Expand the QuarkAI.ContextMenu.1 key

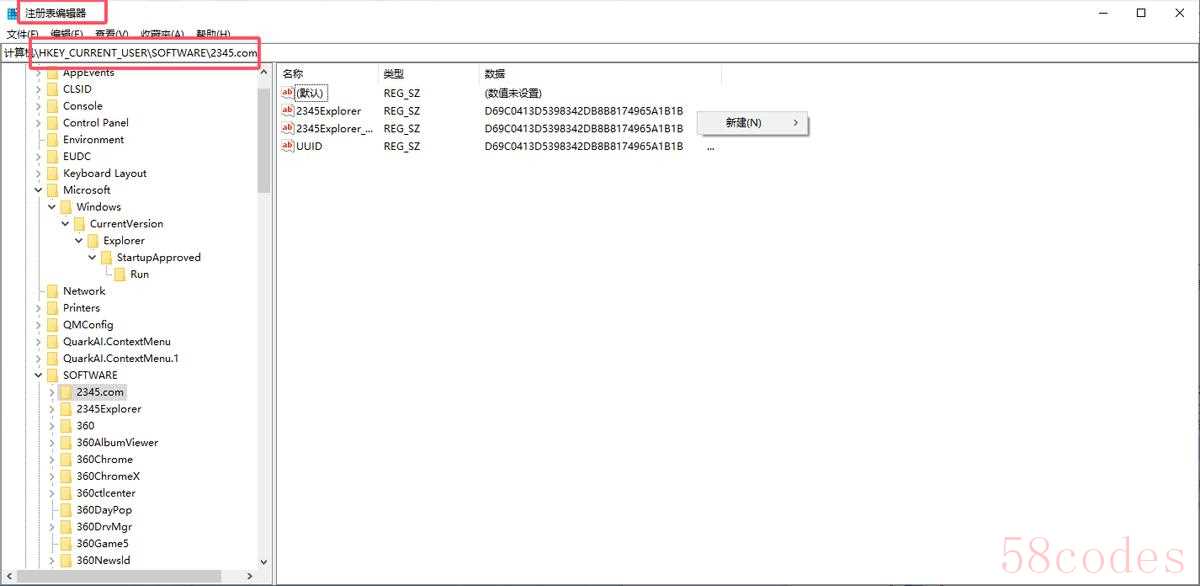click(x=39, y=358)
